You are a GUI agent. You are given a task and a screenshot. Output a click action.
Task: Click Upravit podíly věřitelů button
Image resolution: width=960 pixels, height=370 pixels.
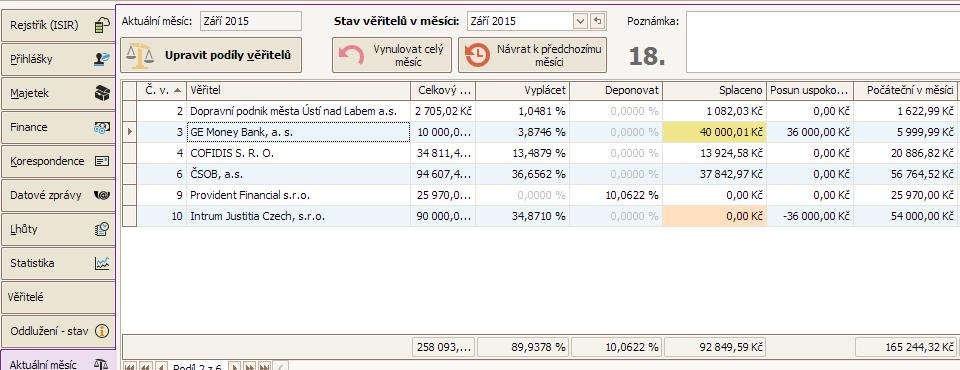coord(211,55)
